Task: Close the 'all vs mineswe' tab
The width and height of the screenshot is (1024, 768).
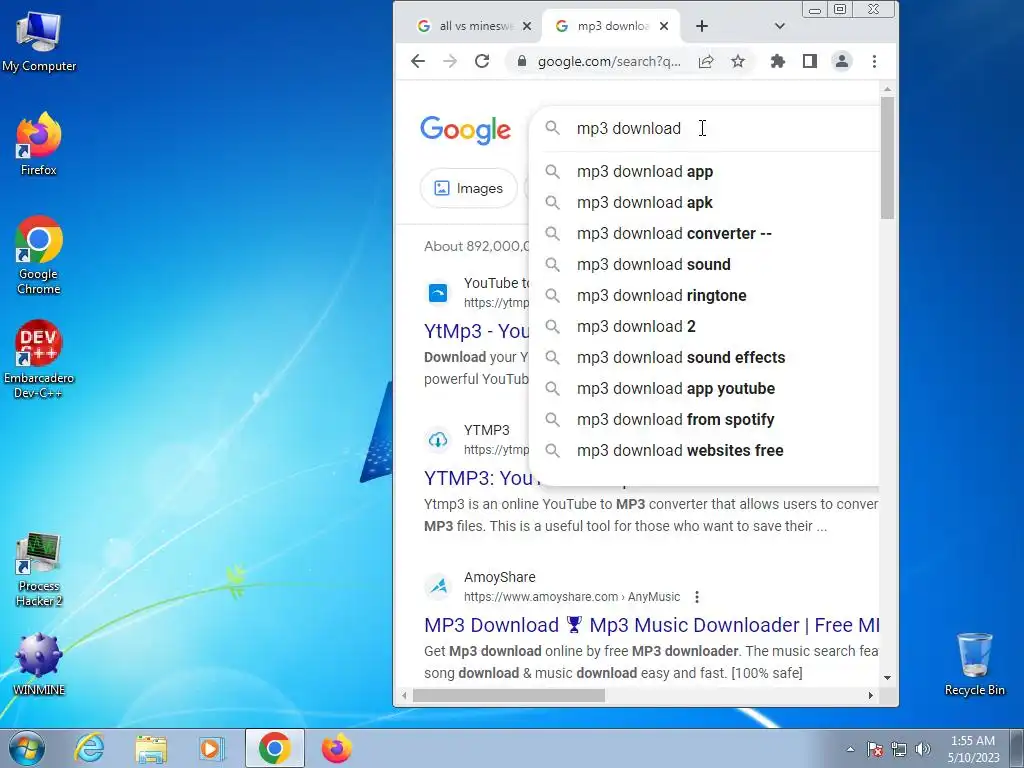Action: [527, 26]
